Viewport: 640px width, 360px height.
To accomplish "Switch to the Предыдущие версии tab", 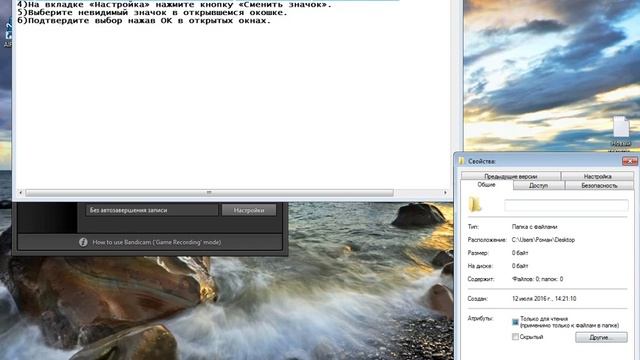I will (x=511, y=176).
